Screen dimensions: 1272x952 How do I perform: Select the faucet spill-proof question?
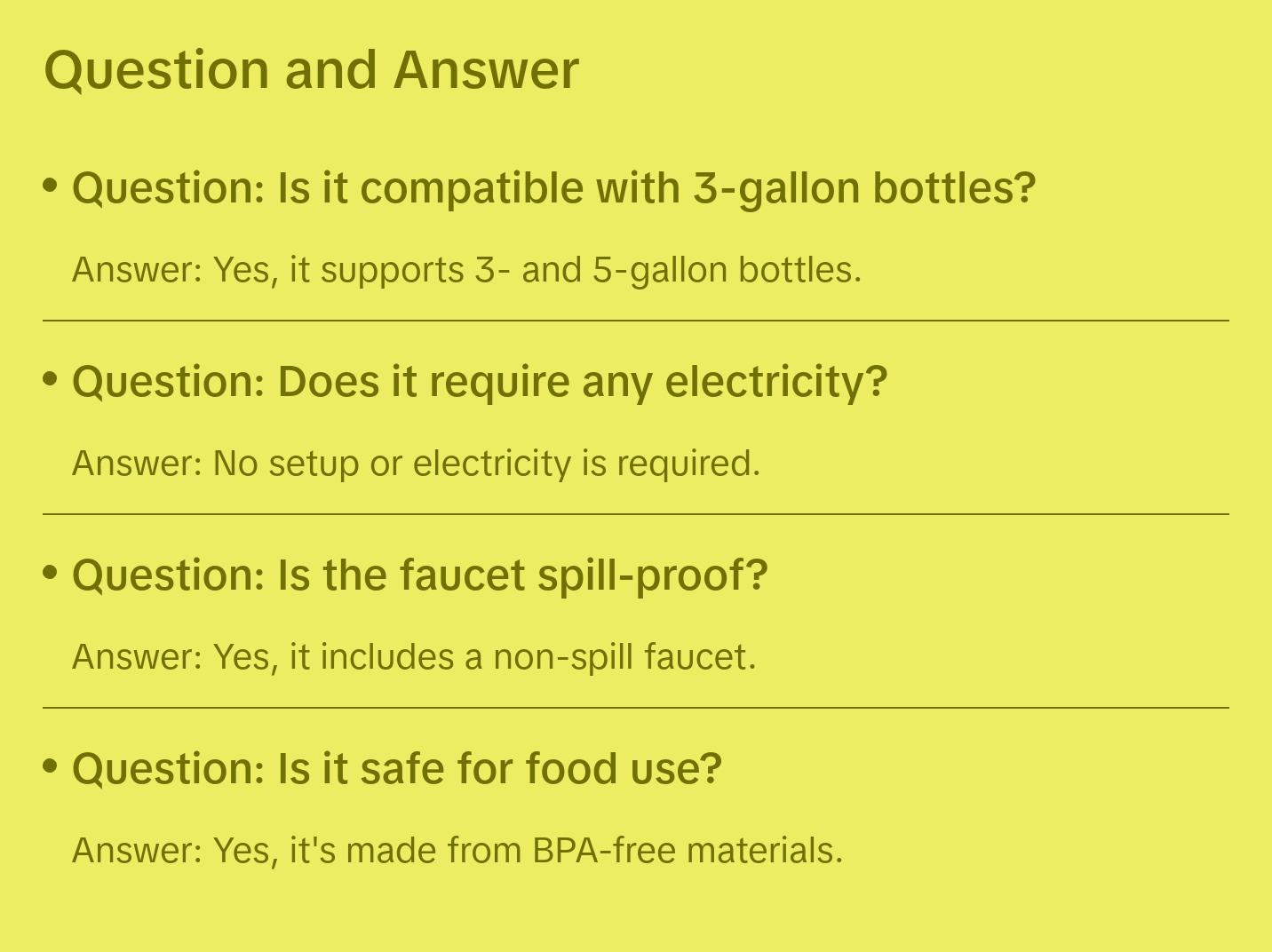419,575
